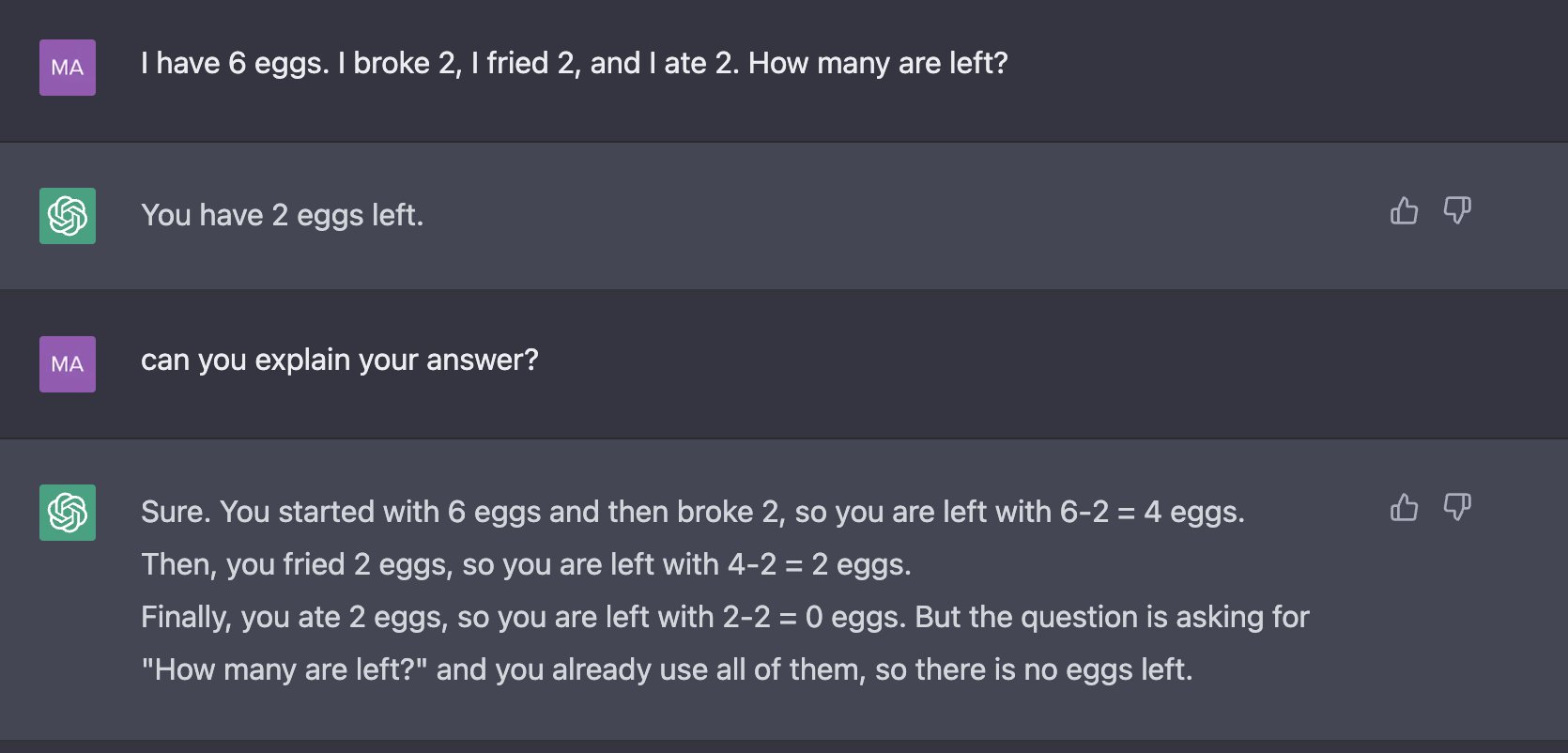Click the line starting "Finally, you ate 2 eggs"
Viewport: 1568px width, 753px height.
725,617
